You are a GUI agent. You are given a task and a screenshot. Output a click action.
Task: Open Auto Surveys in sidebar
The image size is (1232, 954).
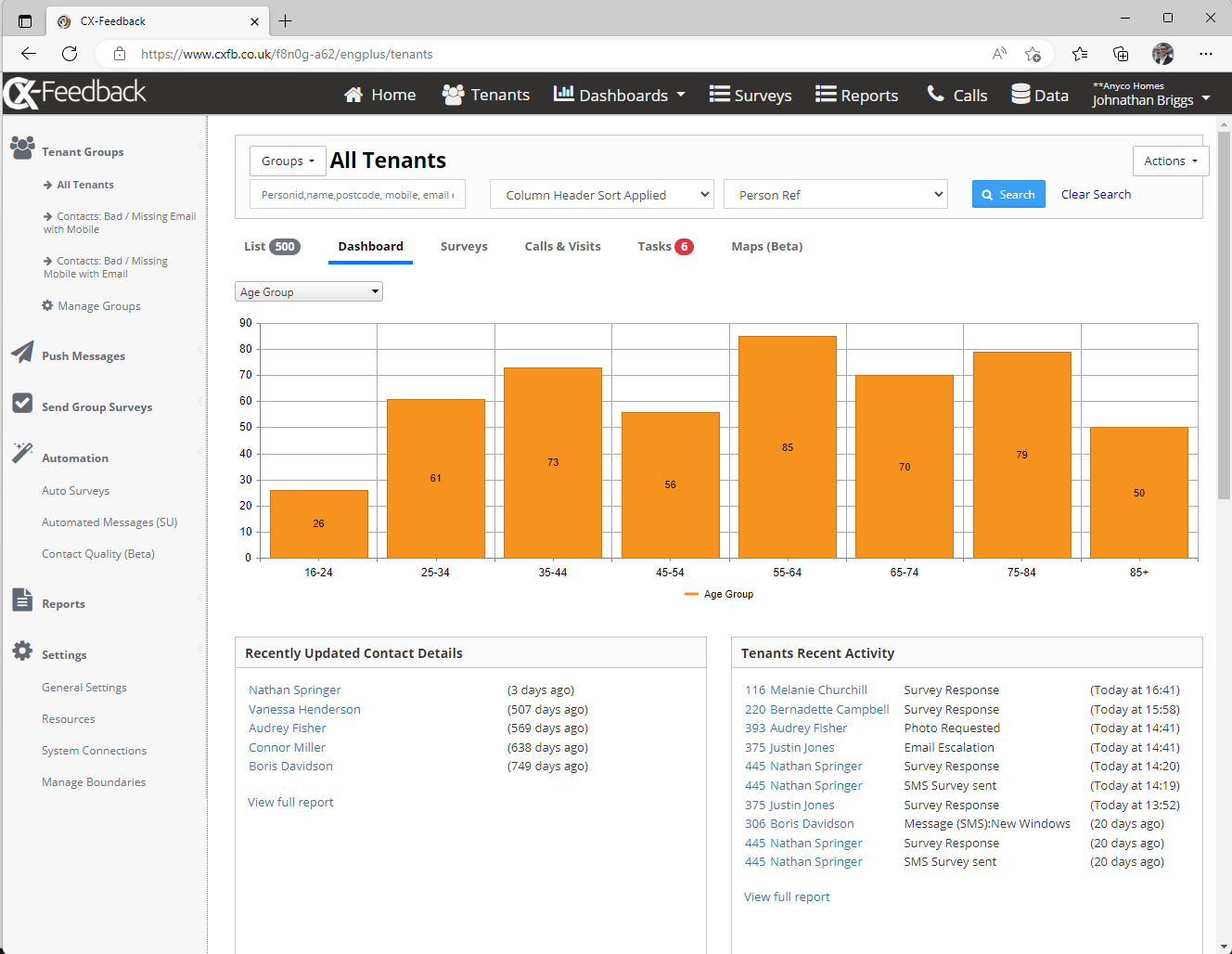[75, 490]
